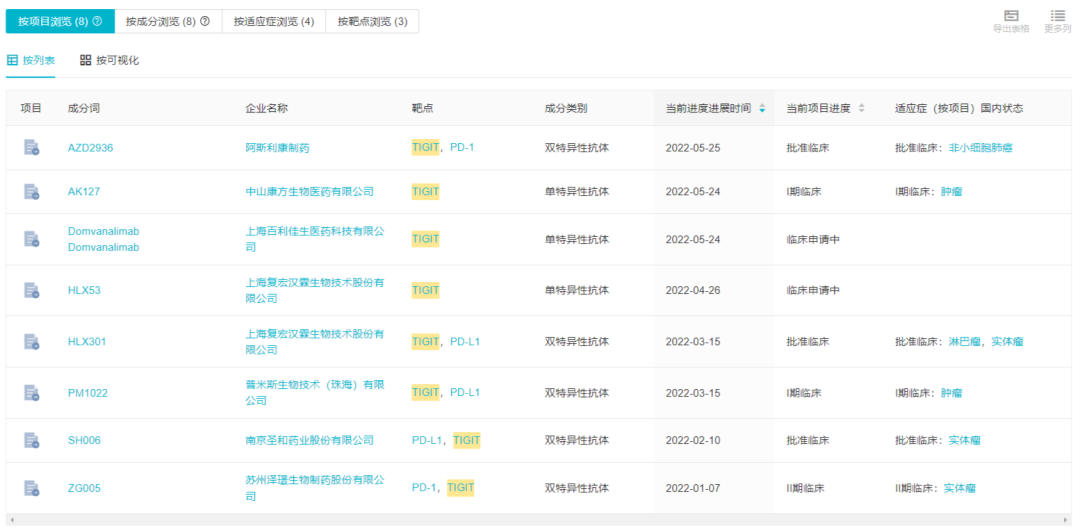Viewport: 1080px width, 530px height.
Task: Open 肿瘤 indication in AK127 row
Action: click(x=952, y=192)
